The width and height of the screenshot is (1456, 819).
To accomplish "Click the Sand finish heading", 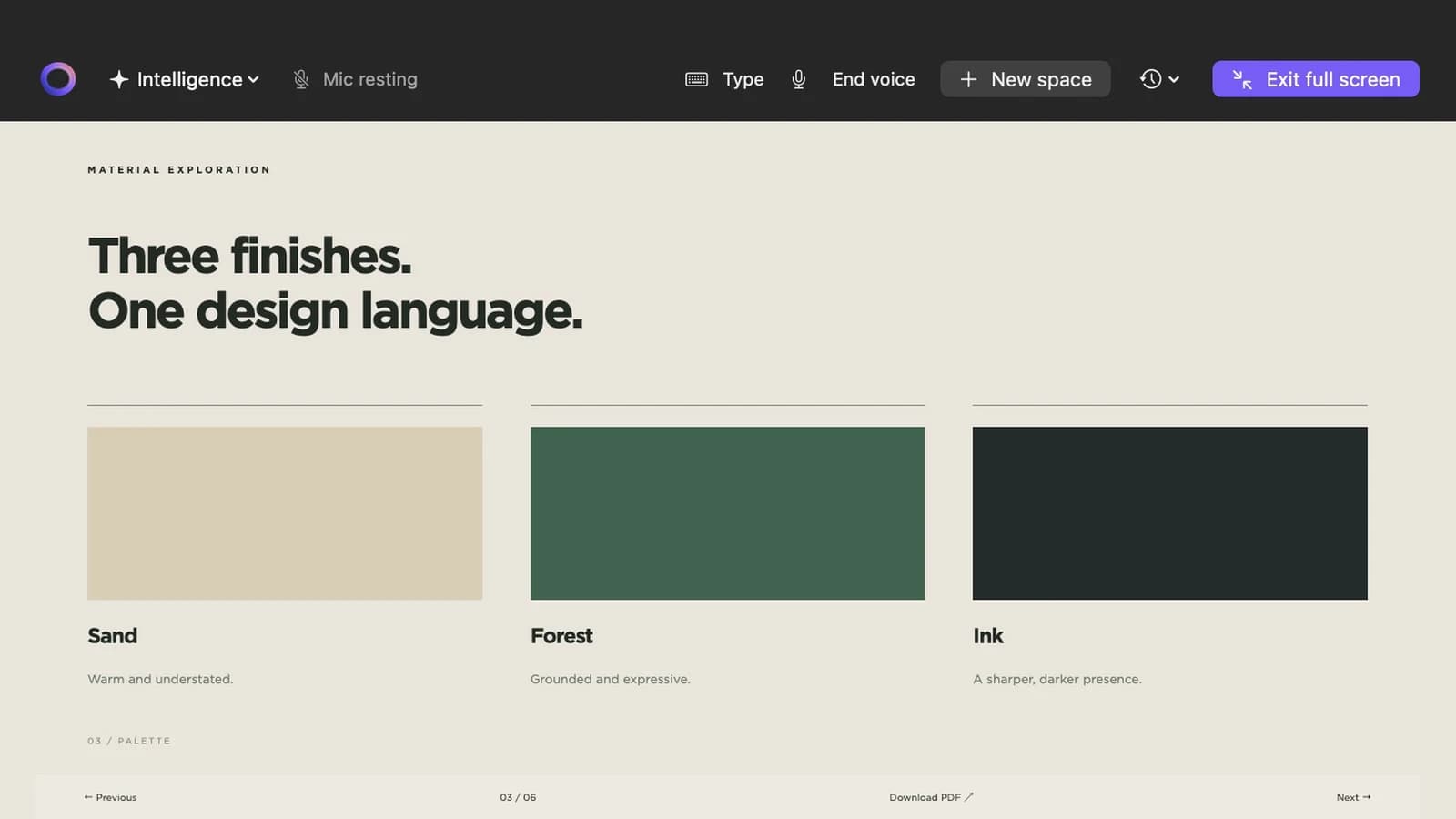I will [112, 636].
